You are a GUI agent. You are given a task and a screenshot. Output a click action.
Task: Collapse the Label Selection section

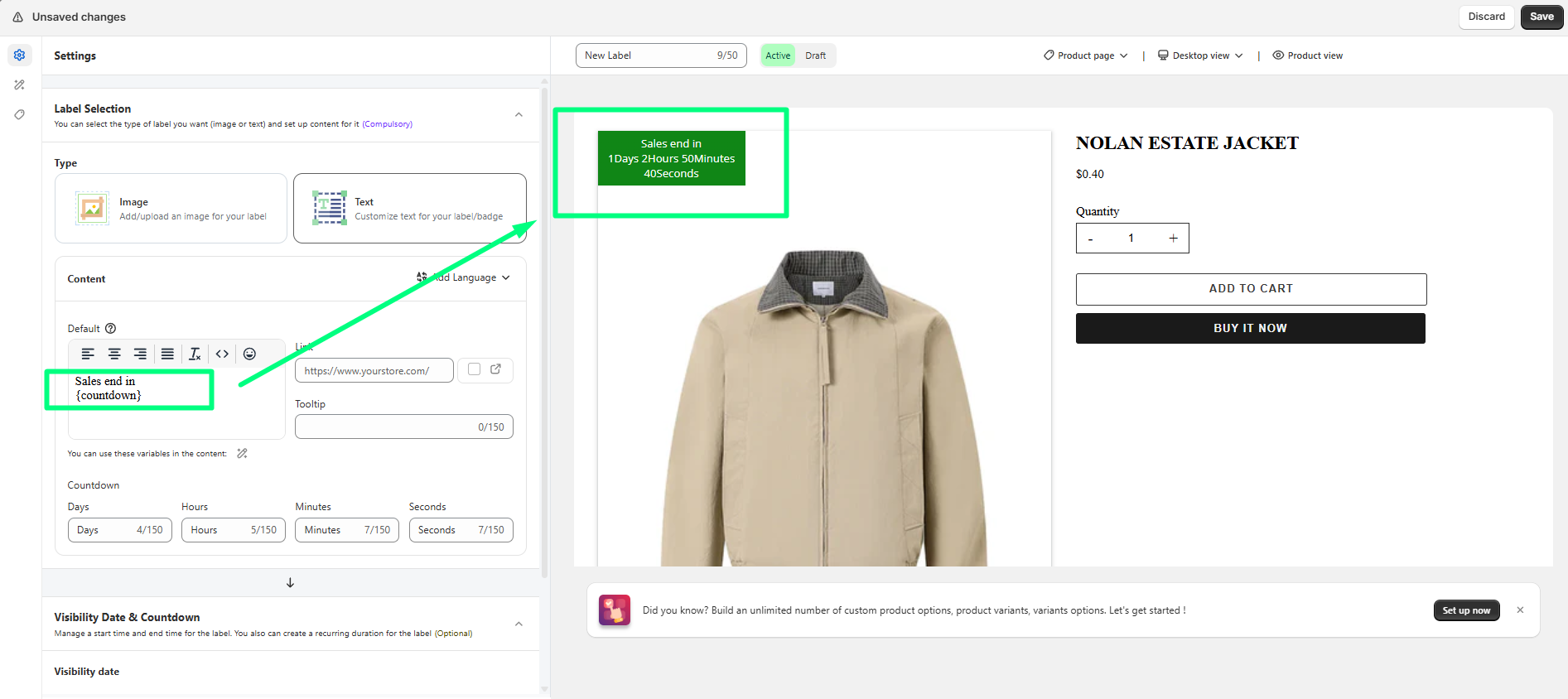[x=519, y=115]
